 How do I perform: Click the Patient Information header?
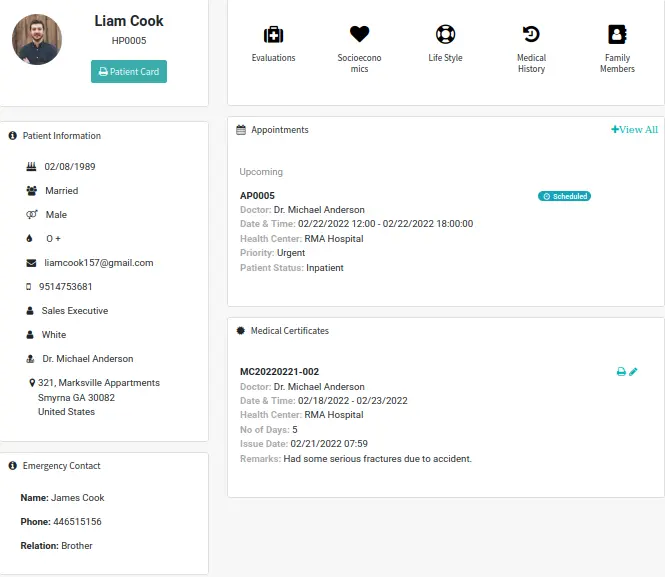[x=61, y=136]
